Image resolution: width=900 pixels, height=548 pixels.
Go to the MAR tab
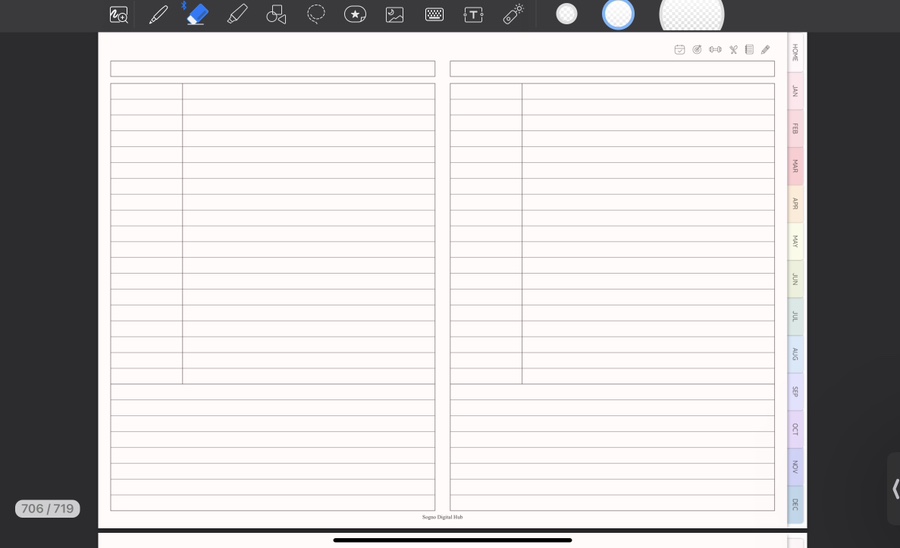click(x=795, y=166)
